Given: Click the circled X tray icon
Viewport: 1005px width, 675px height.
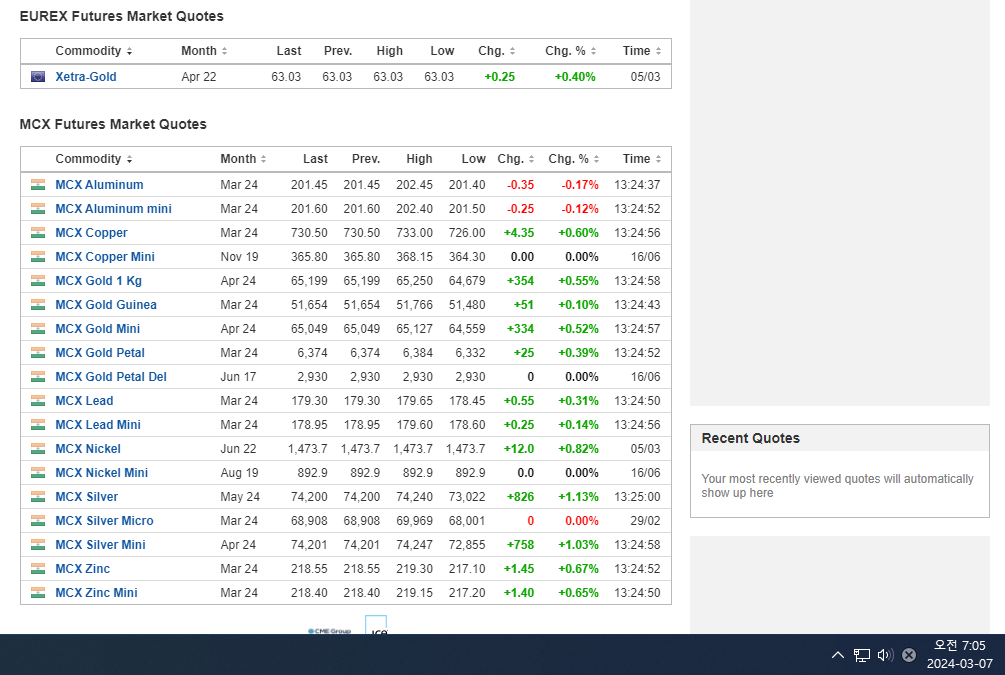Looking at the screenshot, I should coord(909,654).
